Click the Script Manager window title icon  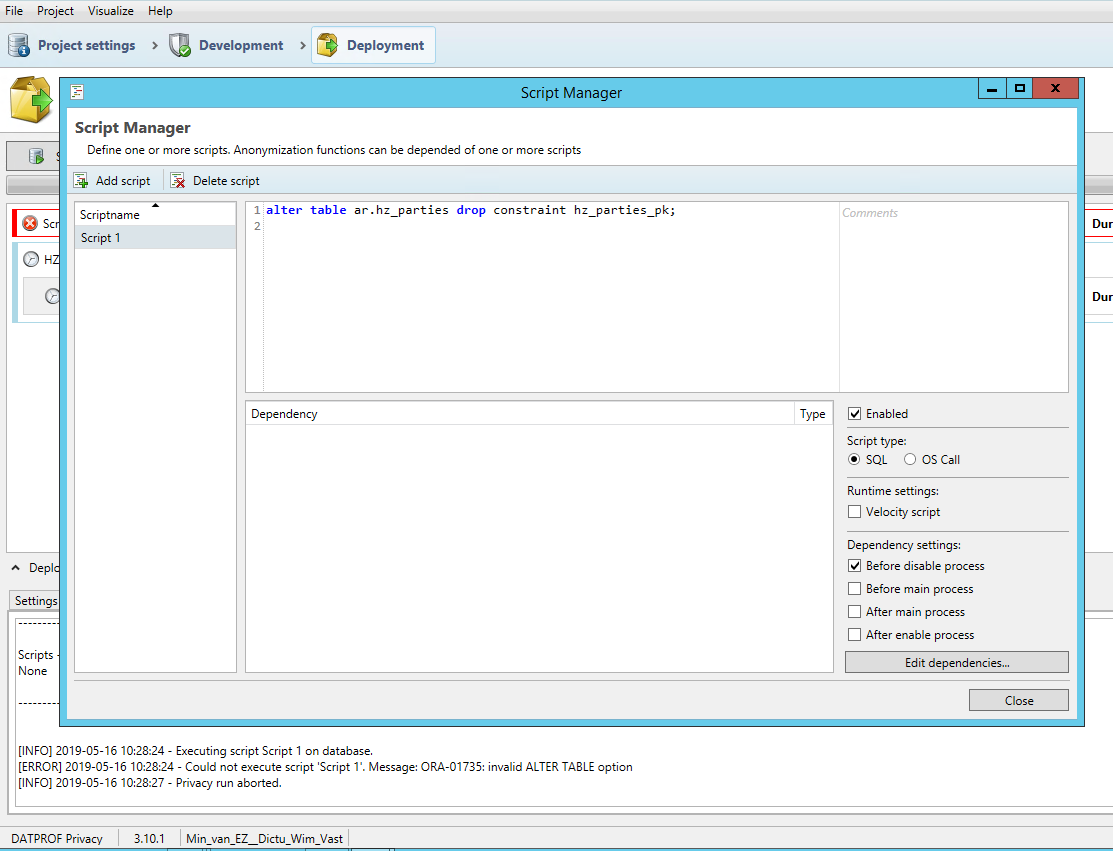pyautogui.click(x=77, y=92)
